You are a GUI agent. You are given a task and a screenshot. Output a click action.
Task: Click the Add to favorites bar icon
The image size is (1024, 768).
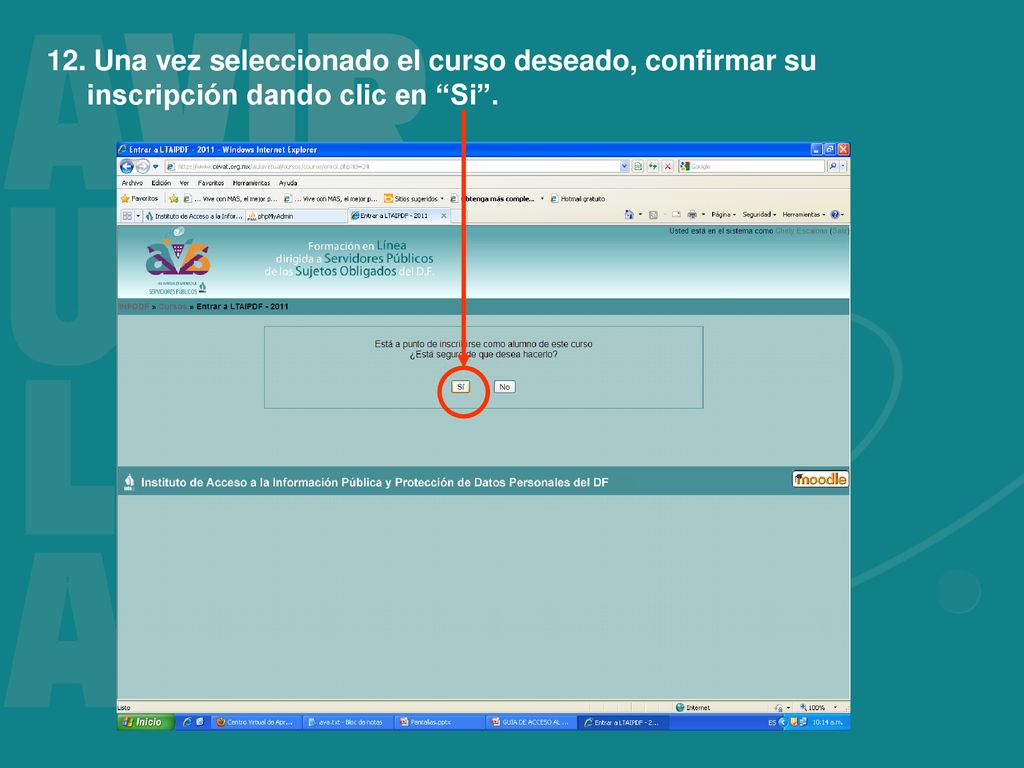pos(174,199)
